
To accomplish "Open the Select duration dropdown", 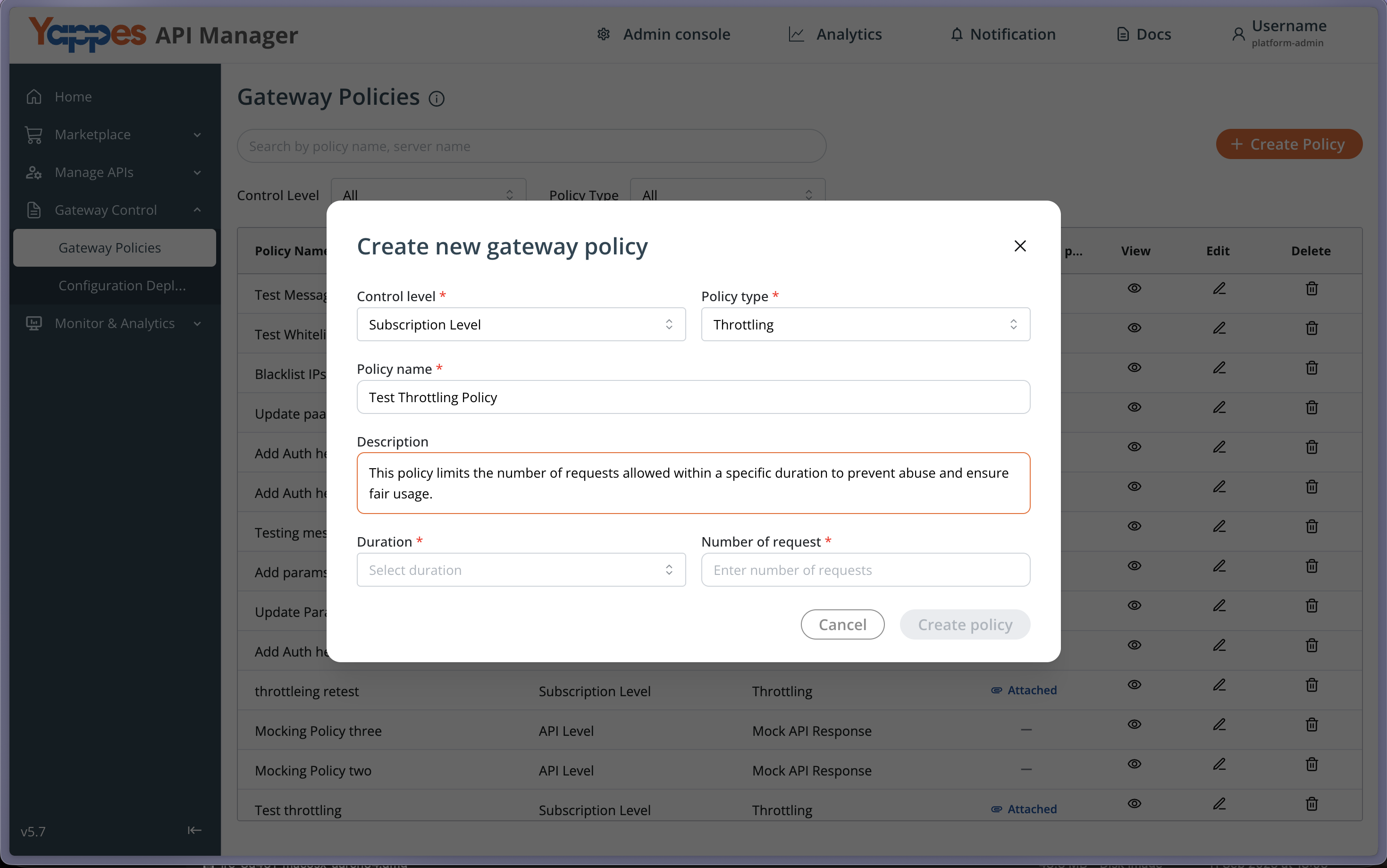I will (x=521, y=570).
